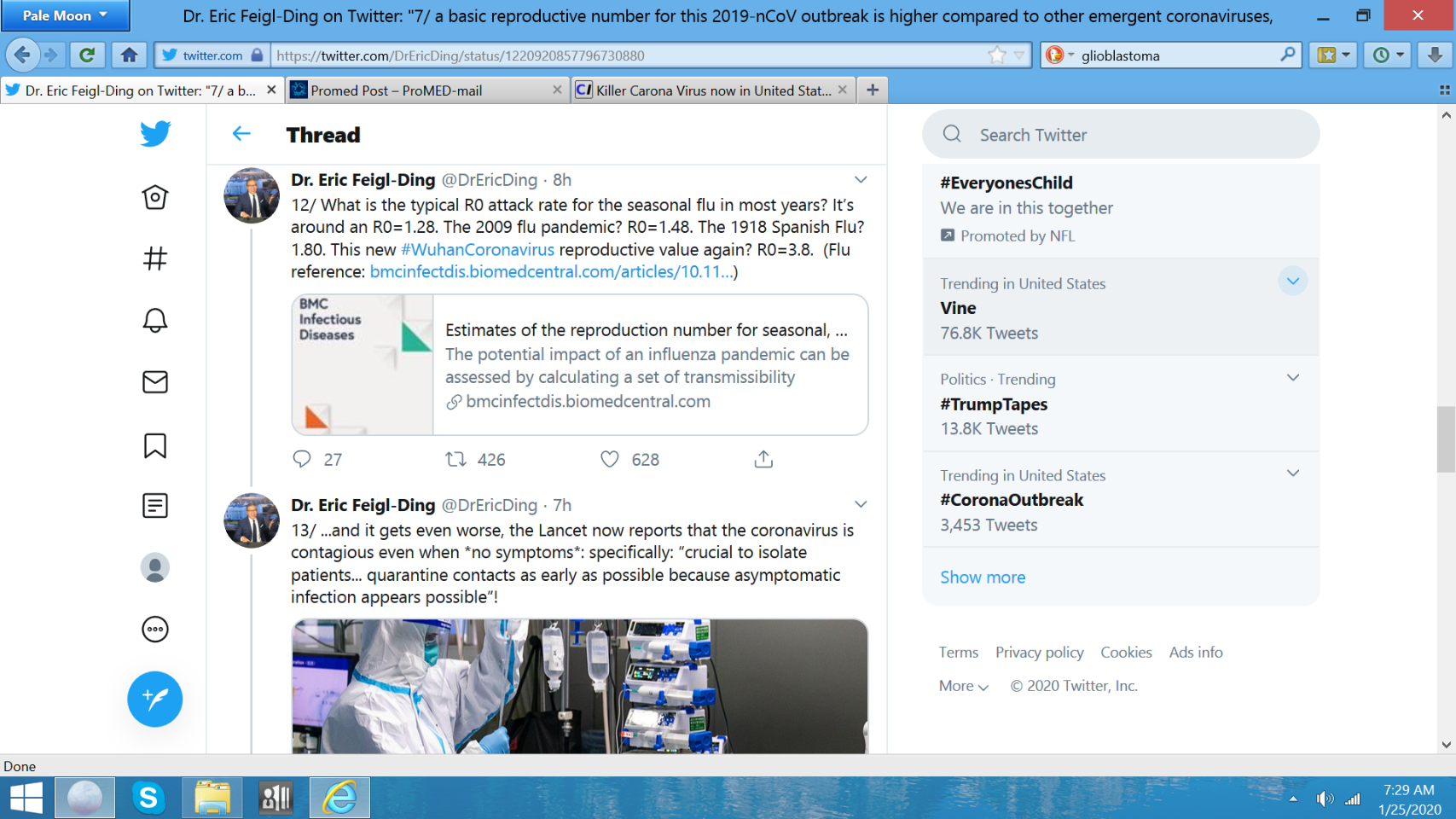The image size is (1456, 819).
Task: Bookmark page with the address bar star
Action: tap(996, 55)
